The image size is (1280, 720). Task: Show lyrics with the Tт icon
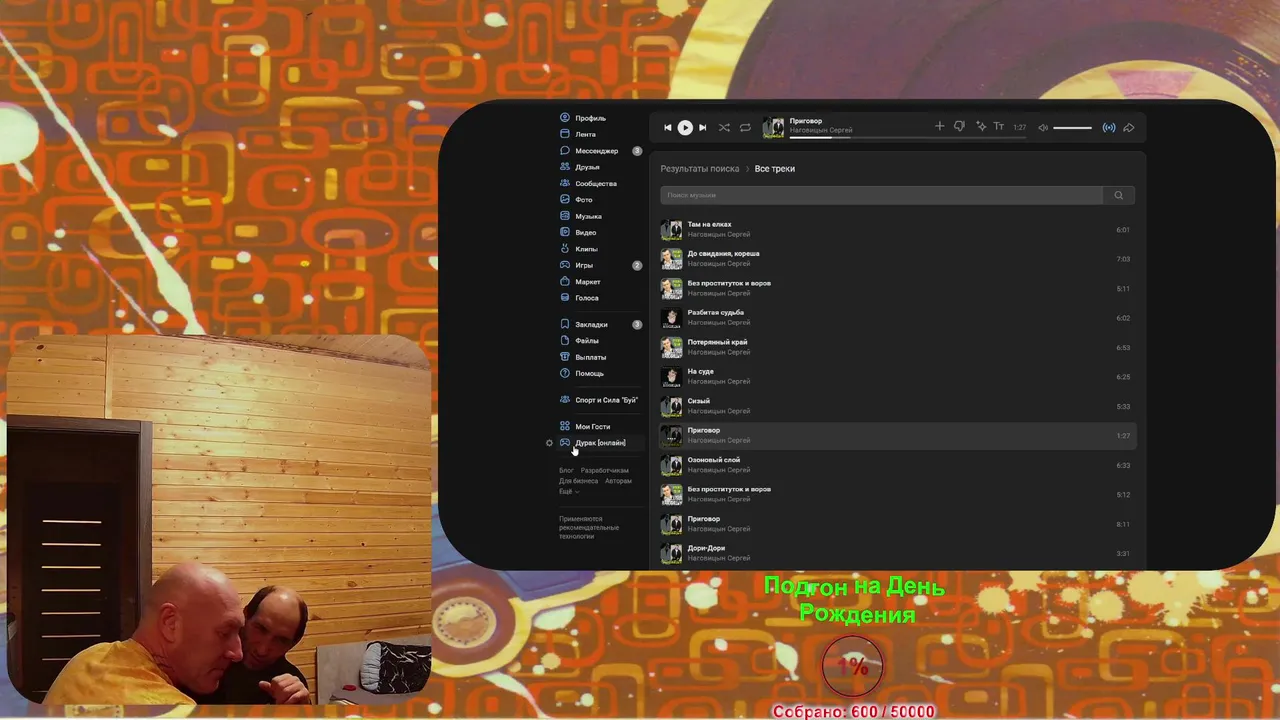click(x=998, y=127)
